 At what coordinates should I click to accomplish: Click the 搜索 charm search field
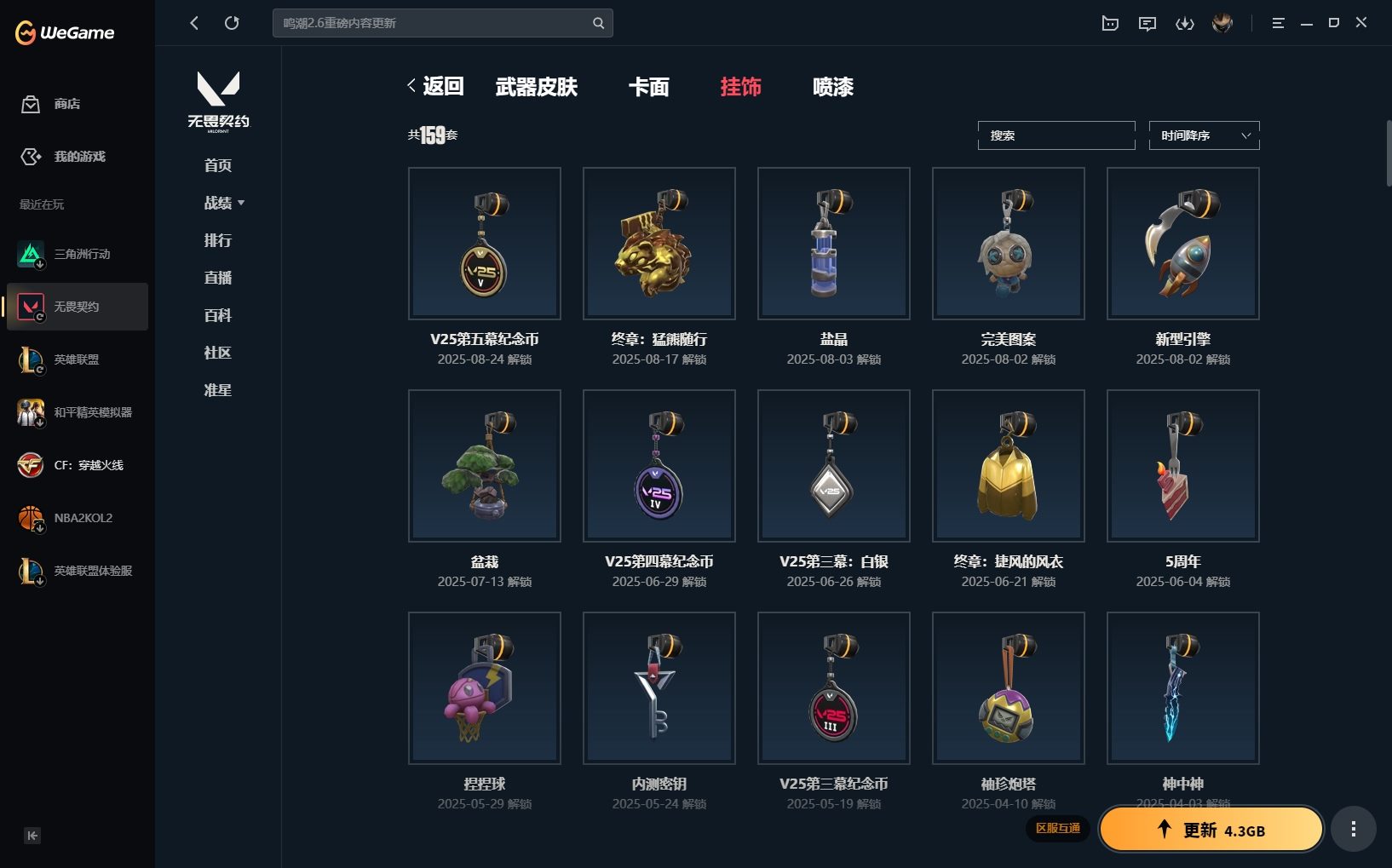click(1056, 135)
